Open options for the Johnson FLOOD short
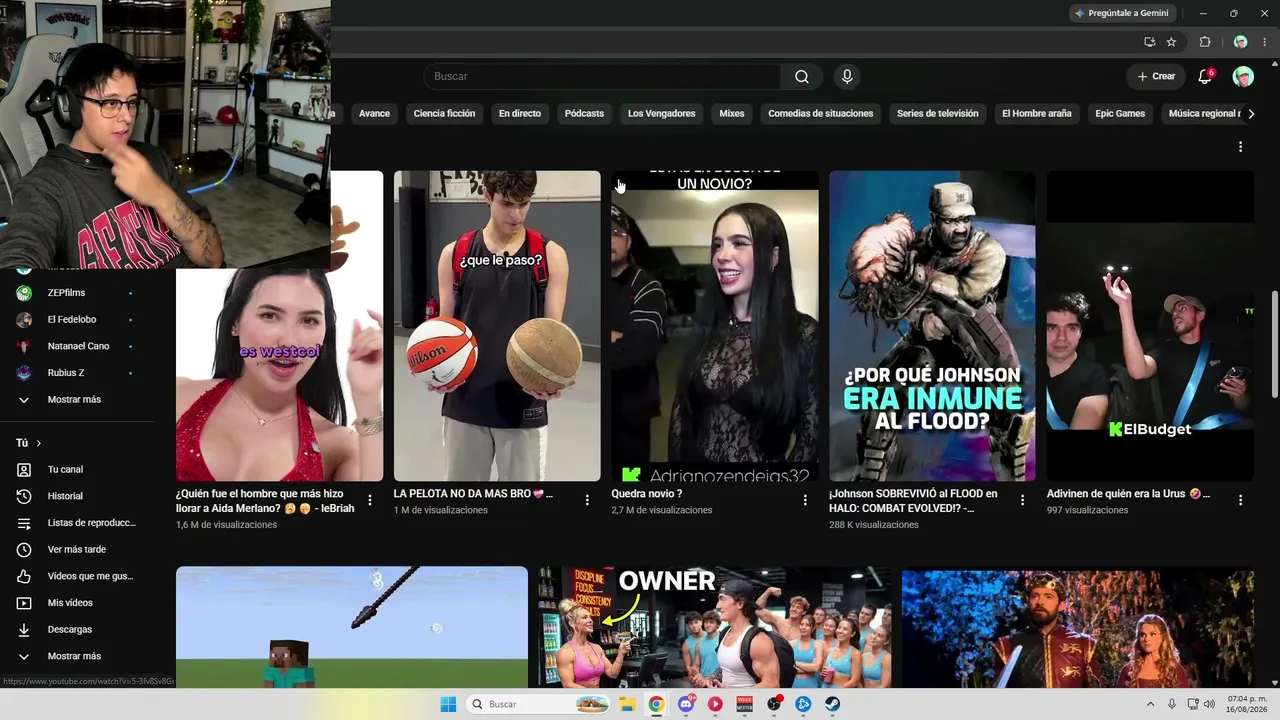Viewport: 1280px width, 720px height. point(1022,500)
